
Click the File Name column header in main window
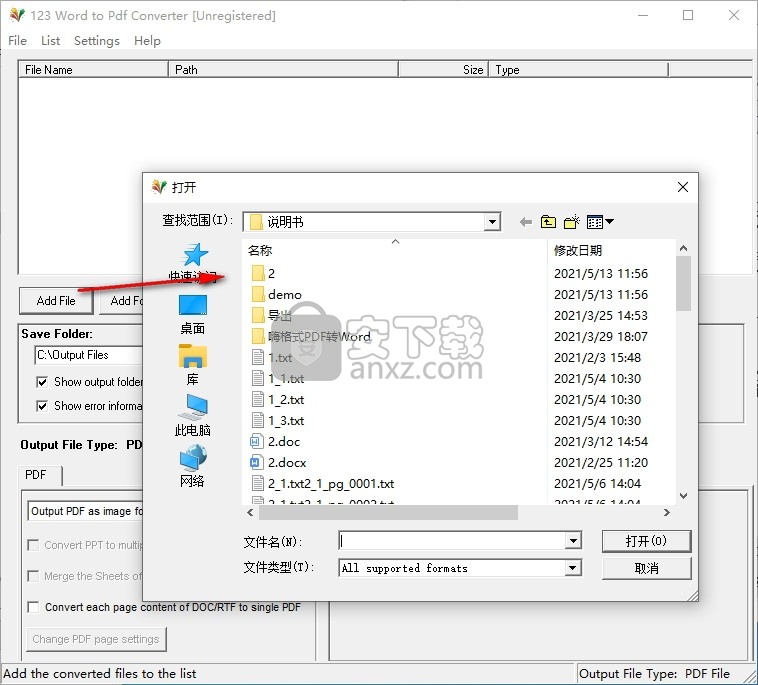pos(93,70)
